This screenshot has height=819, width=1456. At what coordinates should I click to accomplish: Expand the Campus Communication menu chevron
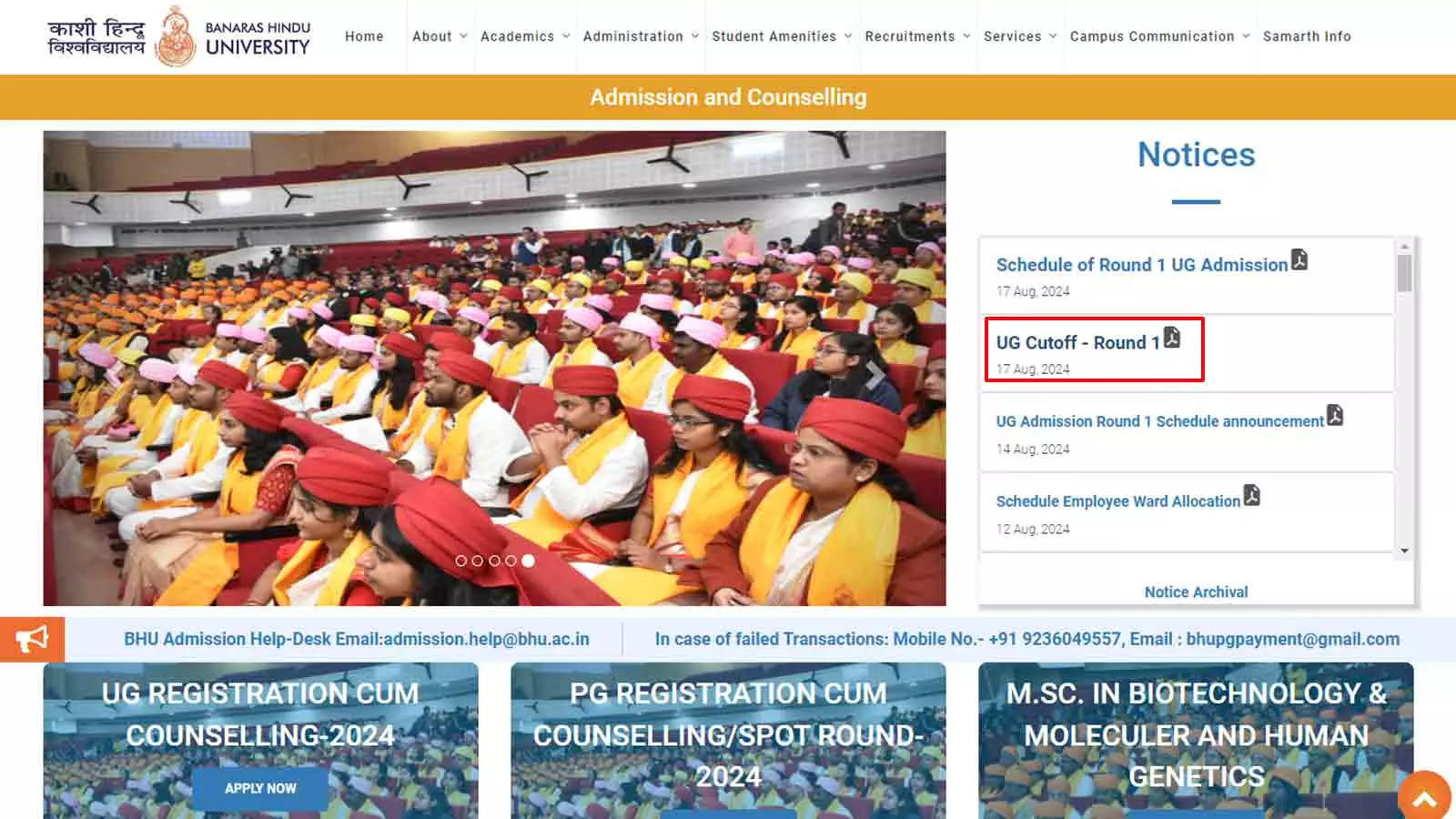pyautogui.click(x=1246, y=36)
